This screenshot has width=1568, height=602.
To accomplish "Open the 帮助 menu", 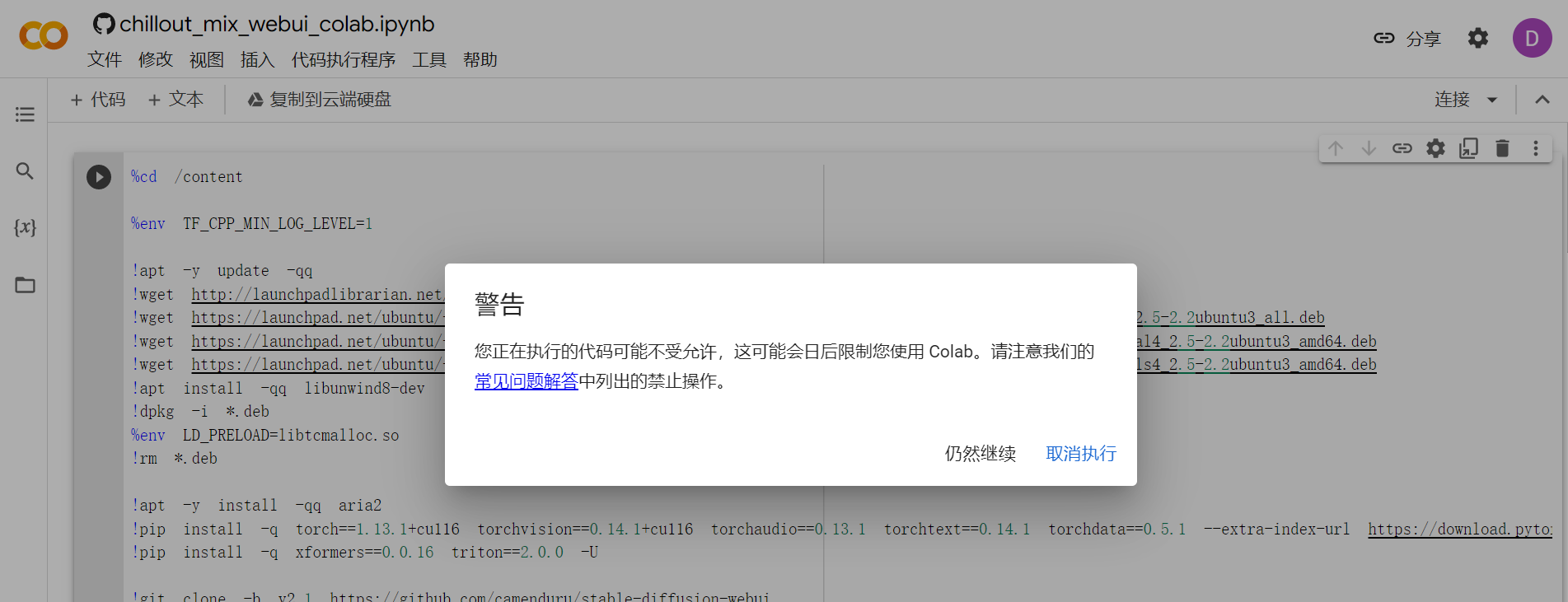I will (480, 60).
